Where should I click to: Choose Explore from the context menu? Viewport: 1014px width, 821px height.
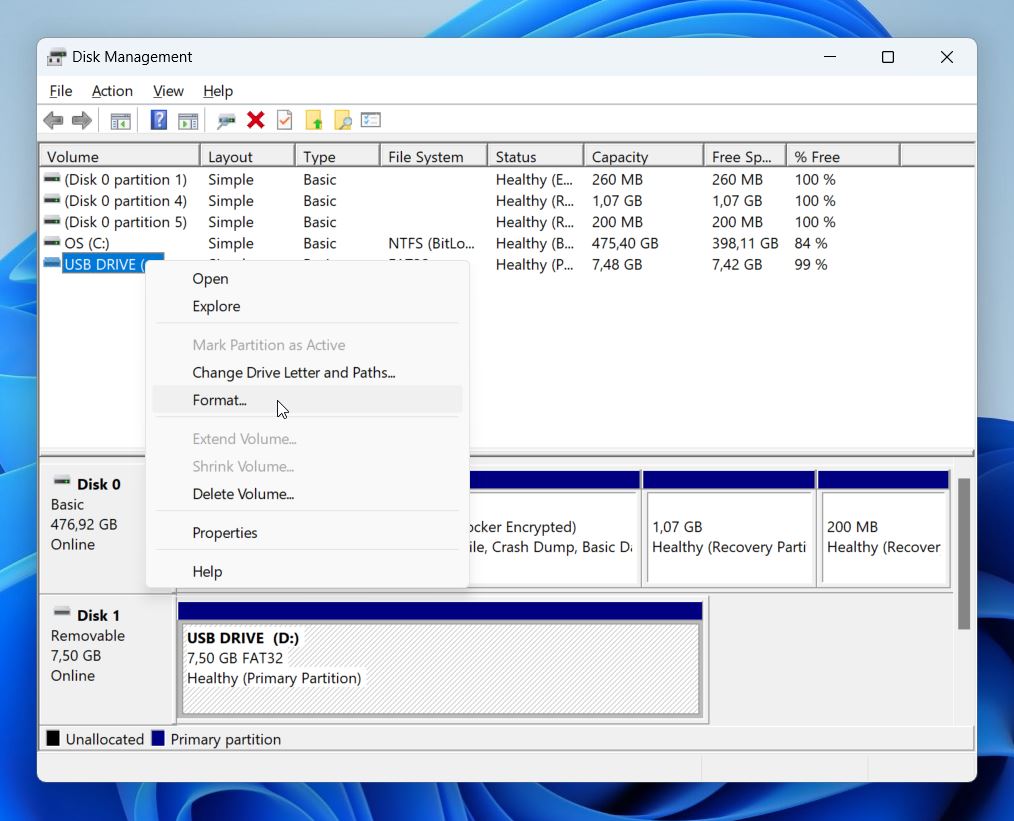point(307,306)
